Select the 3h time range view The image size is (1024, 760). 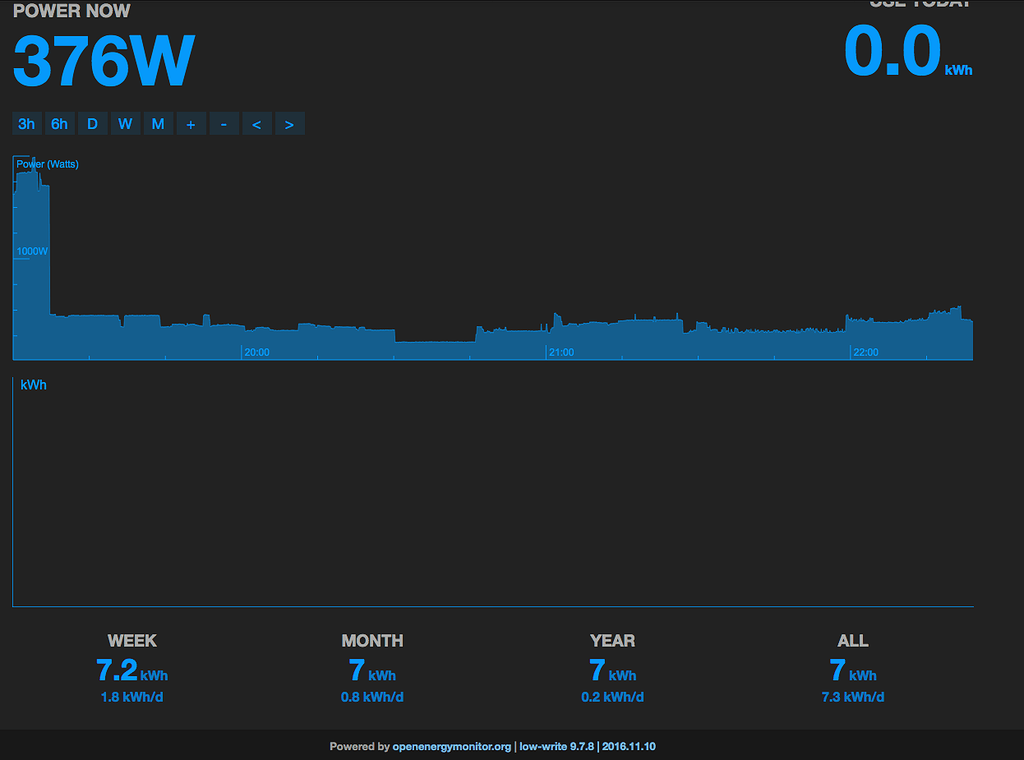pos(26,123)
